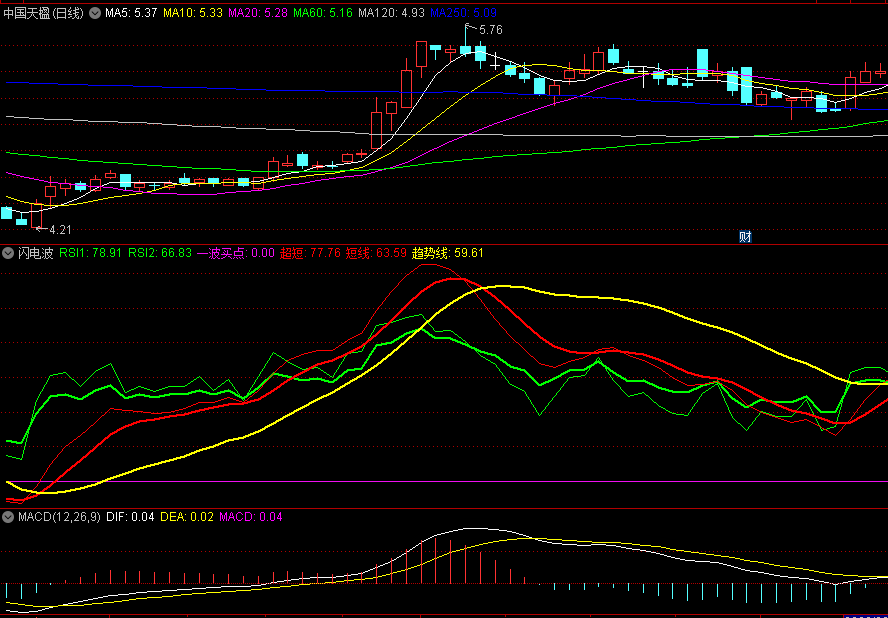Click the MA60: 5.16 label
Image resolution: width=888 pixels, height=618 pixels.
[x=322, y=13]
